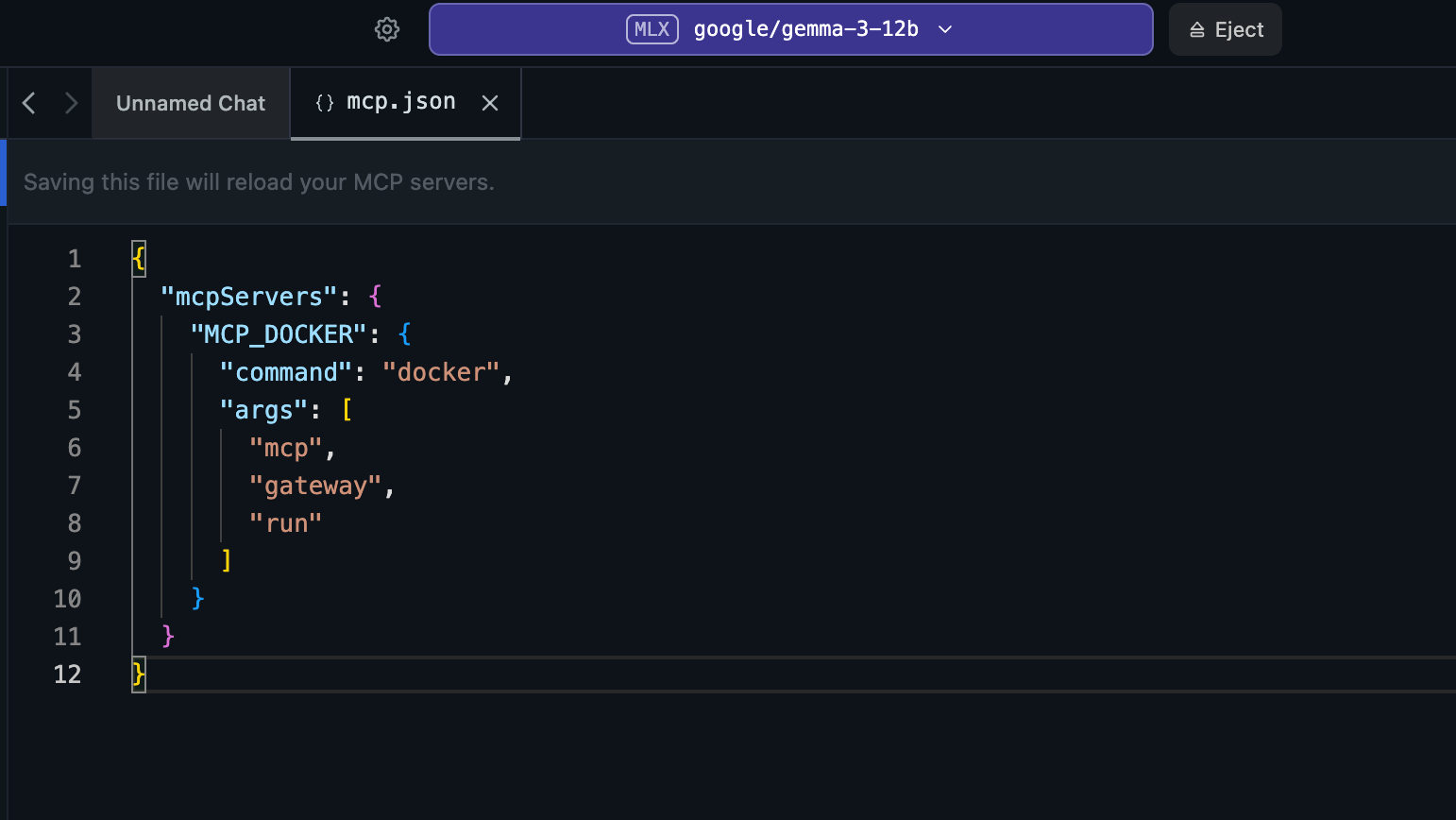
Task: Click line number 8 in the gutter
Action: pos(75,523)
